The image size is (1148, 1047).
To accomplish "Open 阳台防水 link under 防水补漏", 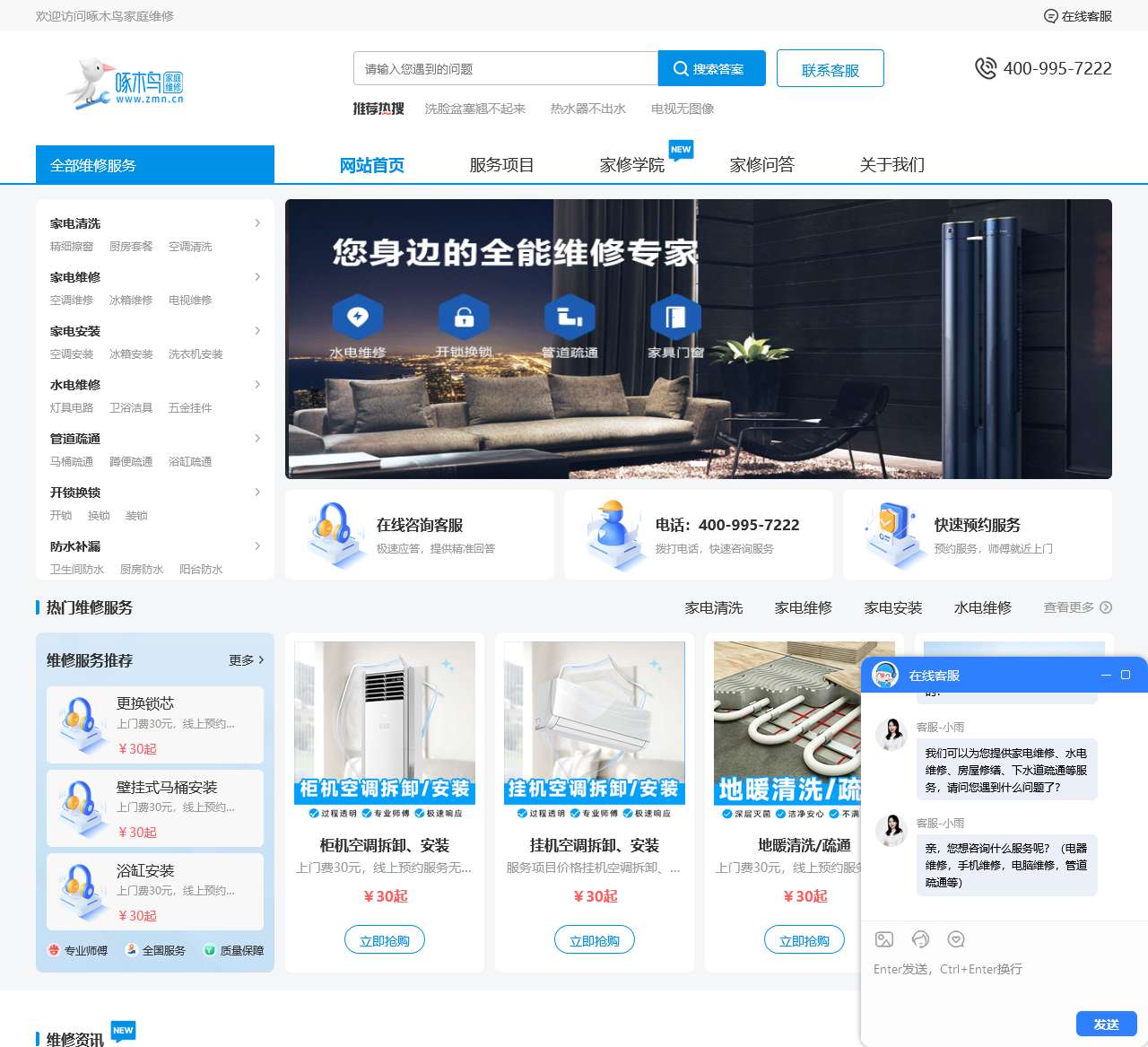I will [201, 569].
